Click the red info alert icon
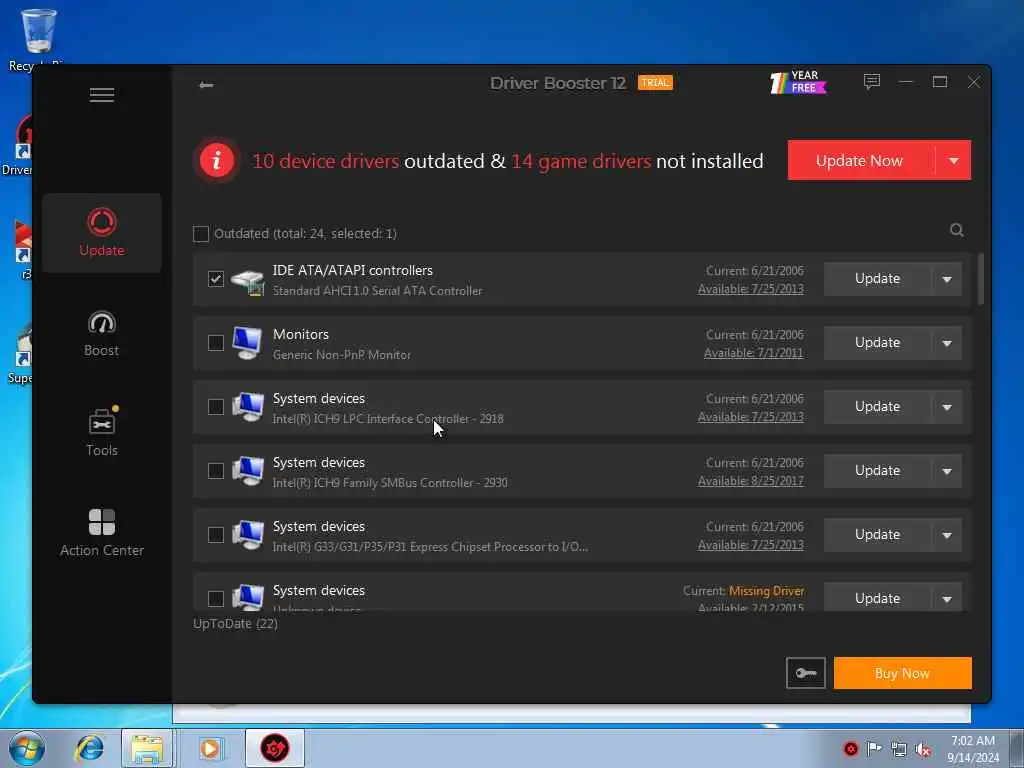This screenshot has width=1024, height=768. (217, 160)
